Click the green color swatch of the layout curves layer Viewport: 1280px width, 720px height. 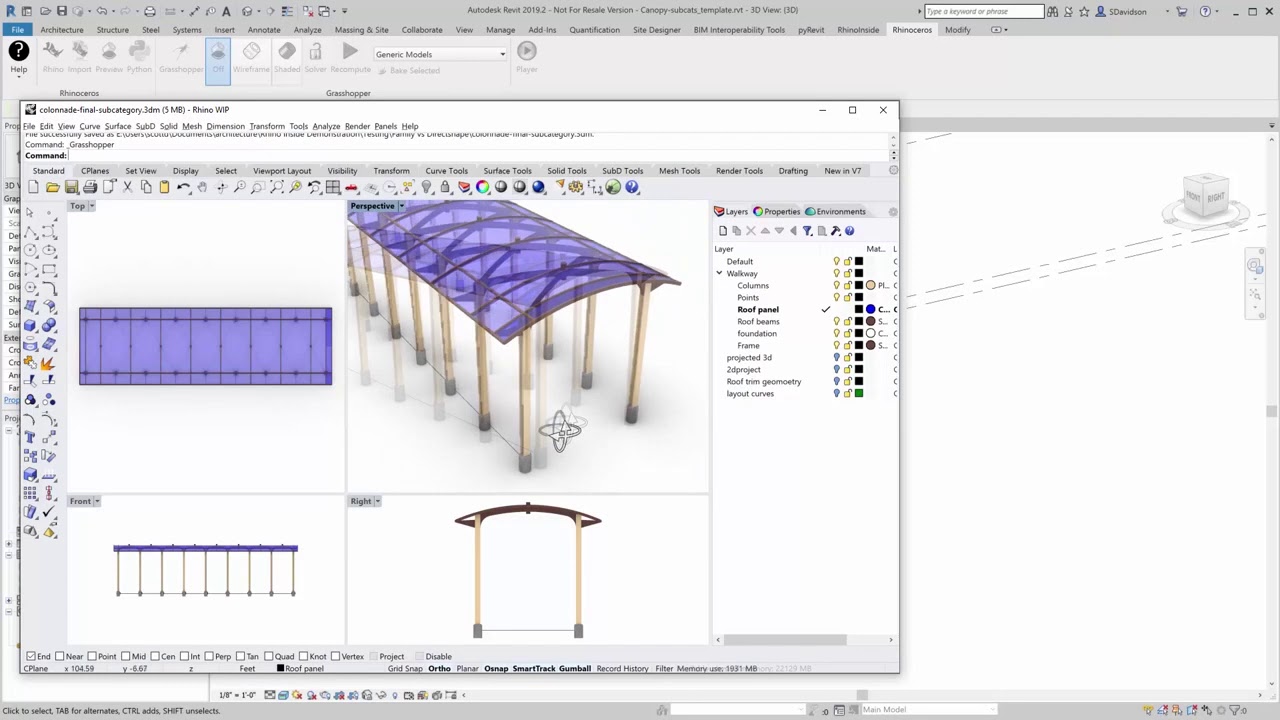[858, 394]
